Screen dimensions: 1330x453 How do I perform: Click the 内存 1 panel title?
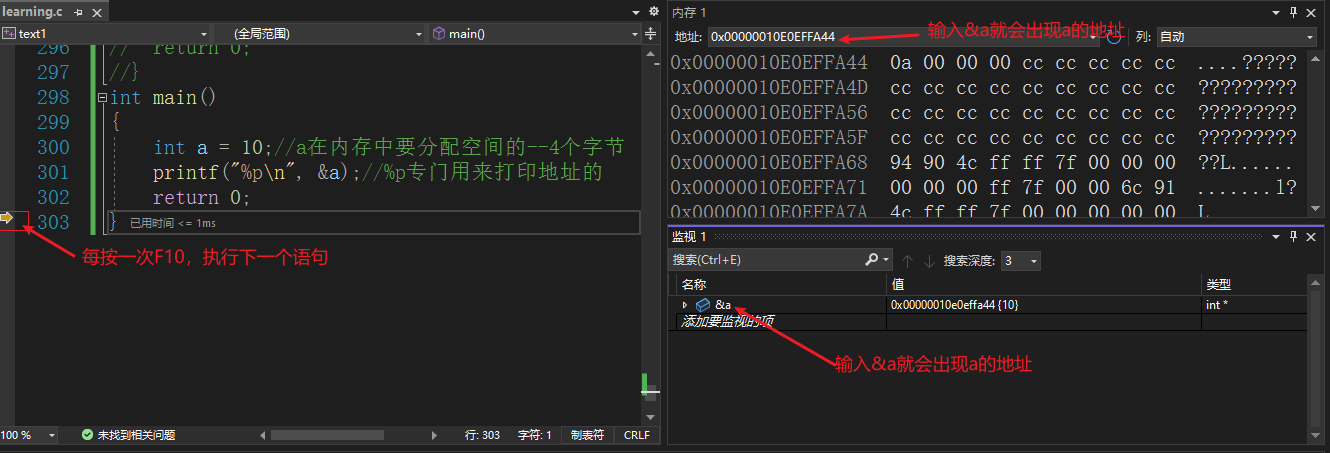(x=689, y=12)
